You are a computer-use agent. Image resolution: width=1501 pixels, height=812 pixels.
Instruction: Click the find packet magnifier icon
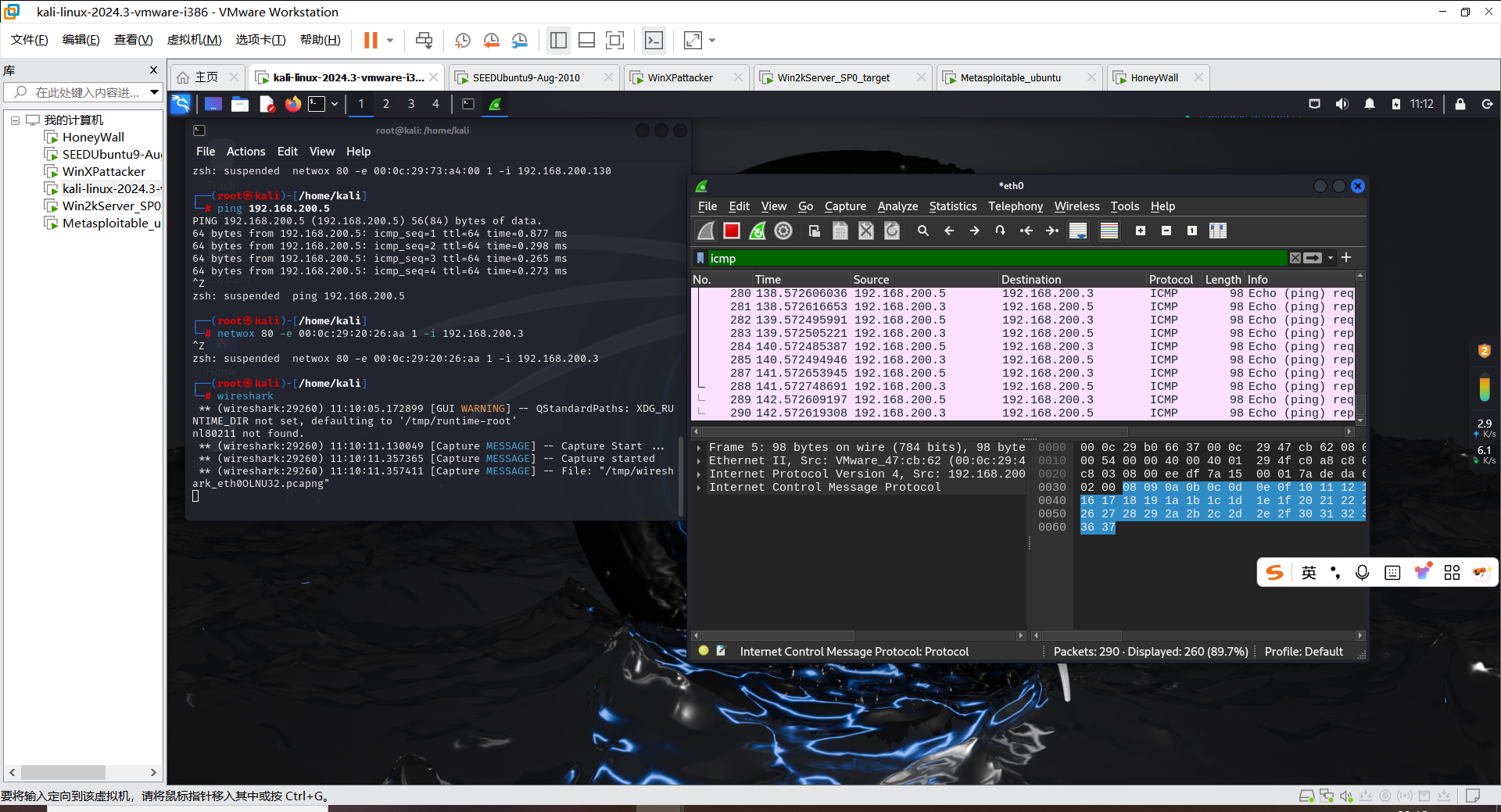pos(923,231)
